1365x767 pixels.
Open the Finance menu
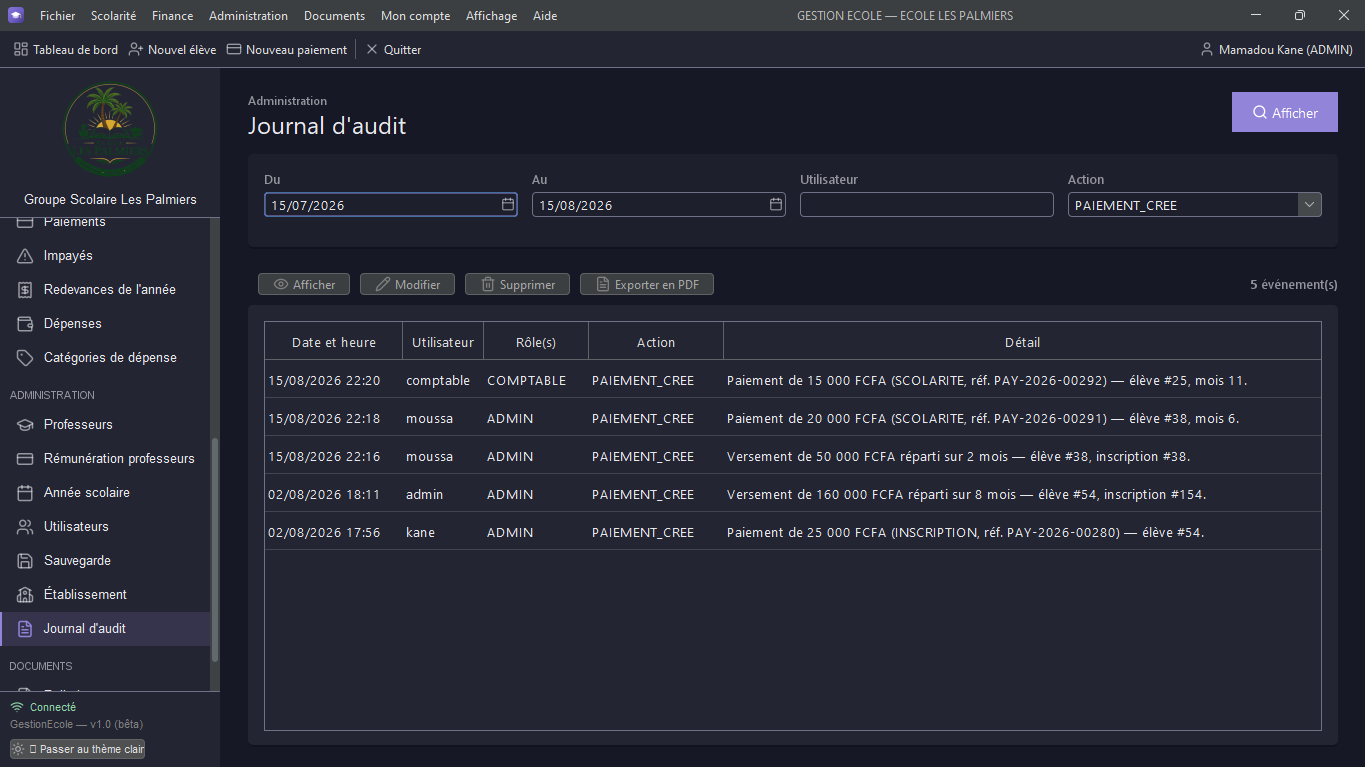click(173, 16)
